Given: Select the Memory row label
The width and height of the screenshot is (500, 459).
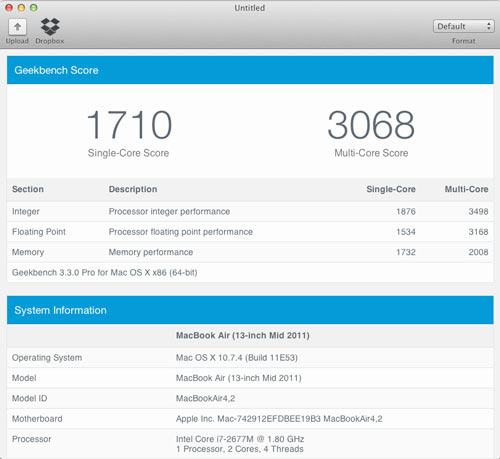Looking at the screenshot, I should click(28, 252).
